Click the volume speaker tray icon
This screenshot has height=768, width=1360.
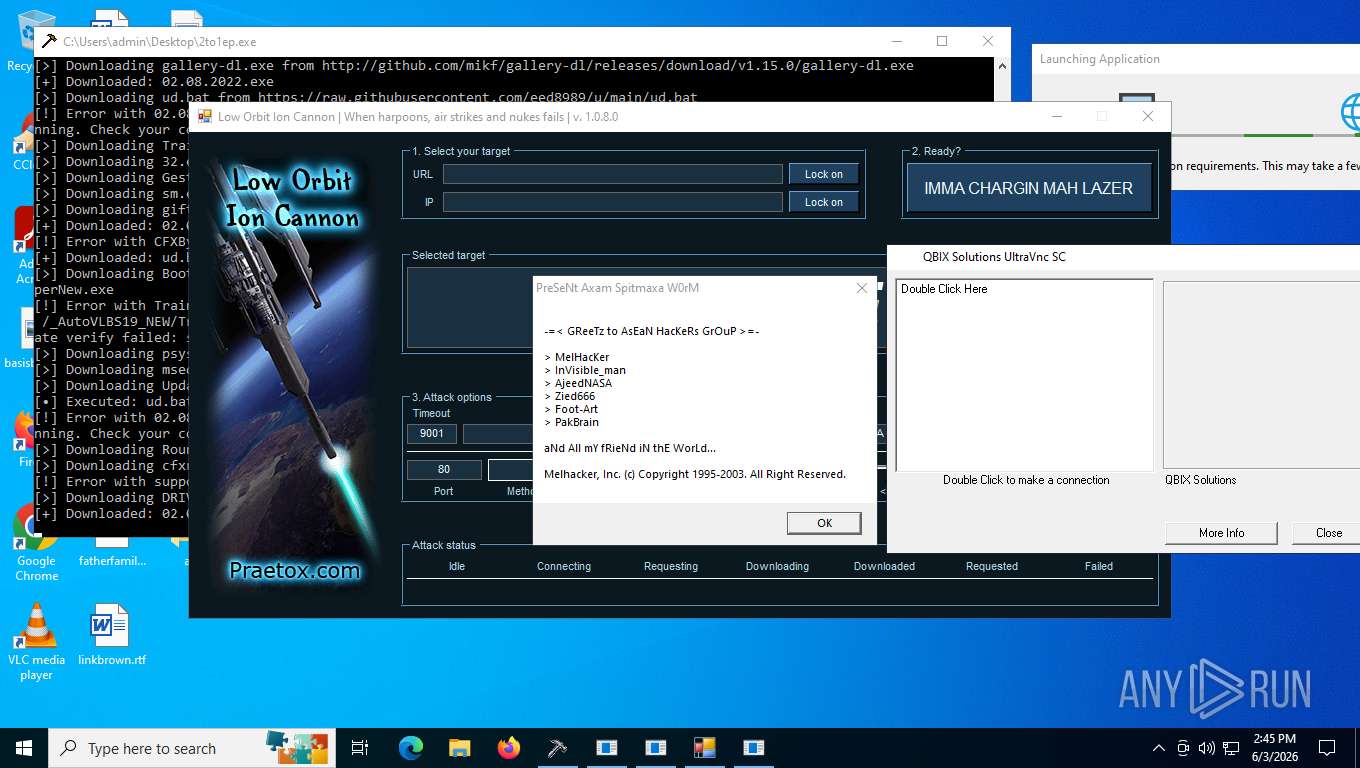[1207, 748]
